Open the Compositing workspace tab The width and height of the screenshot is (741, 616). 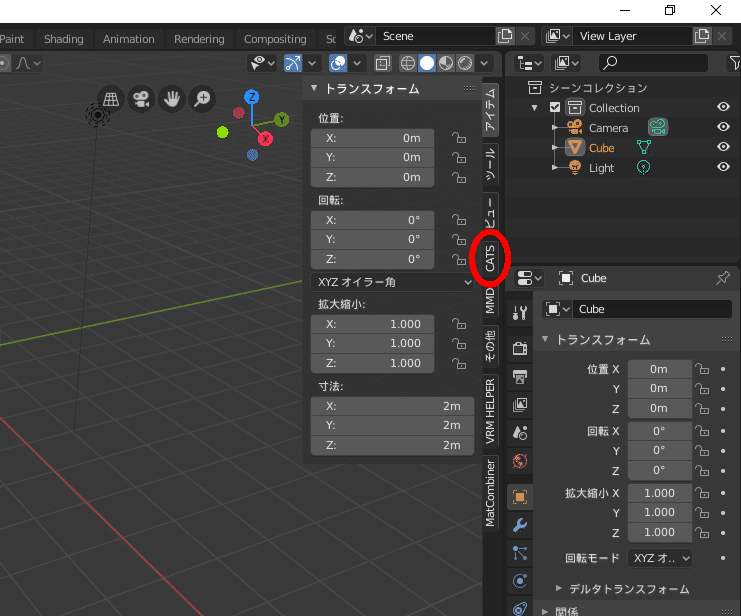pos(275,39)
